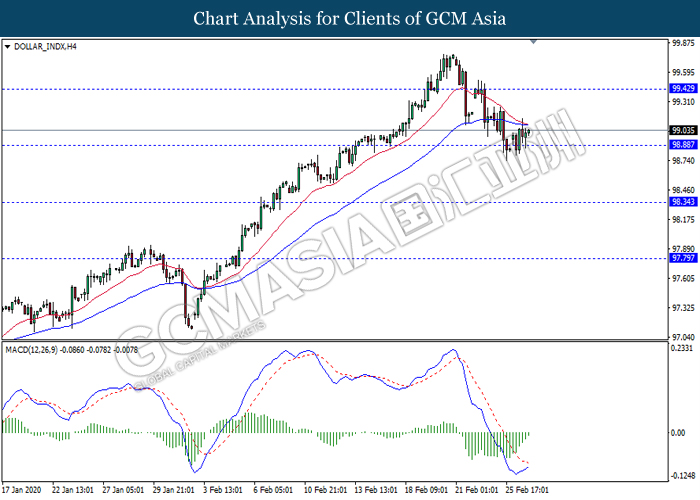Click the 97.797 level price label
Image resolution: width=700 pixels, height=500 pixels.
683,258
